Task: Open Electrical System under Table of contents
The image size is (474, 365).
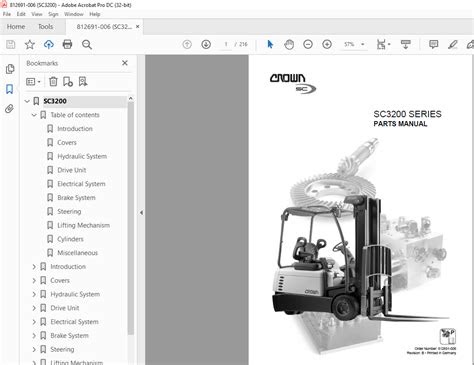Action: (x=81, y=184)
